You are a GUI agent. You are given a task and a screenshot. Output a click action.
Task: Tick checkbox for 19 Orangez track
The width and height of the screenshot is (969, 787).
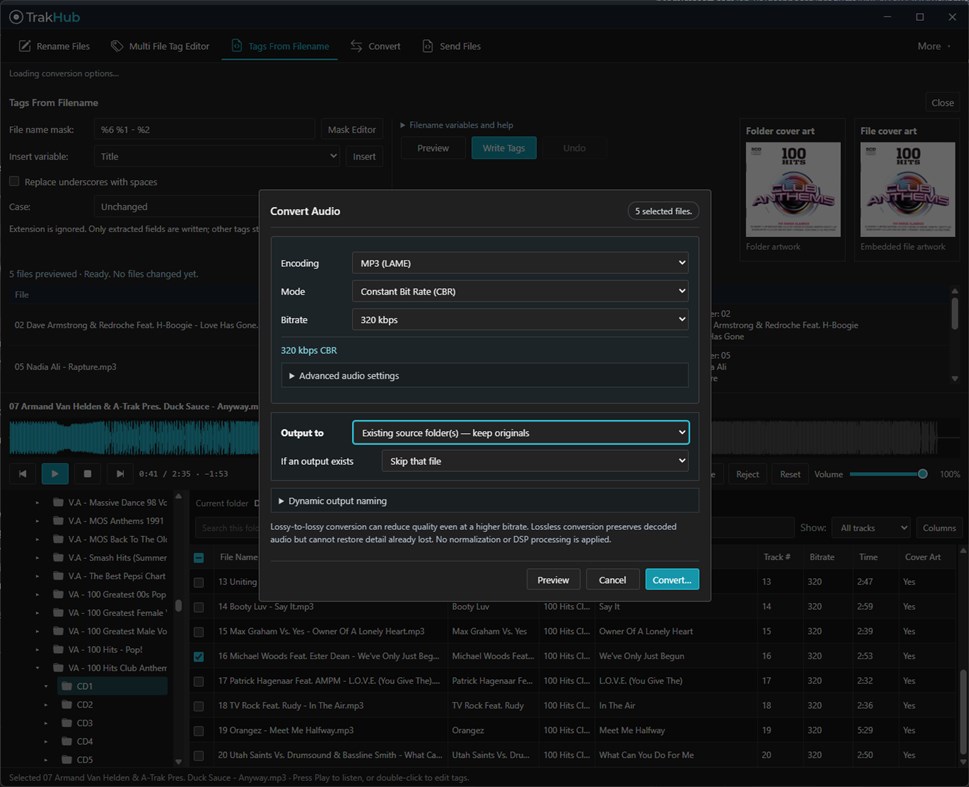pos(199,731)
